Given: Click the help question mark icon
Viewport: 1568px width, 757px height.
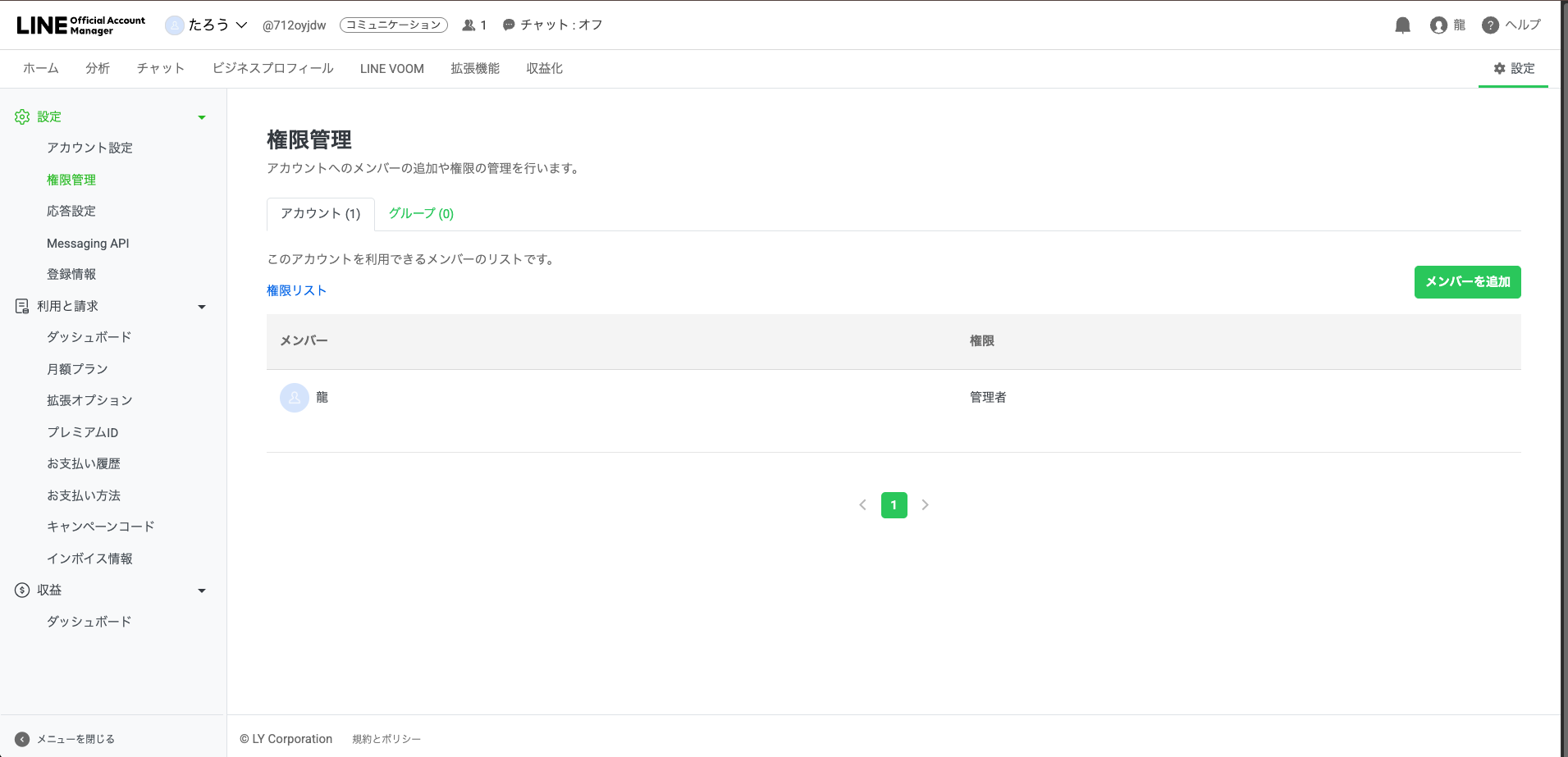Looking at the screenshot, I should pos(1490,25).
